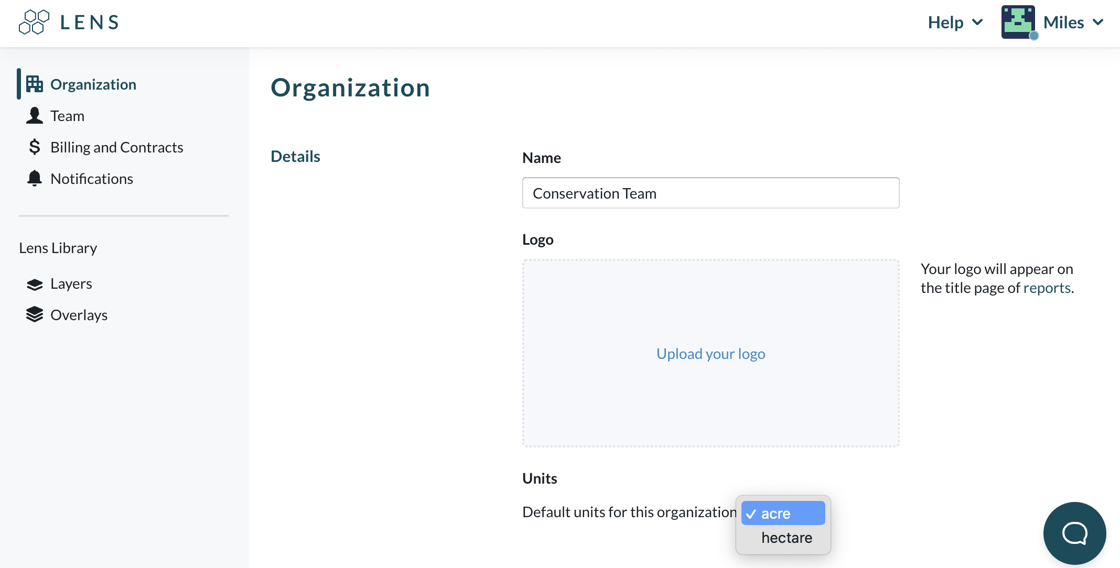The image size is (1120, 568).
Task: Click Miles' pixel avatar image
Action: [x=1019, y=22]
